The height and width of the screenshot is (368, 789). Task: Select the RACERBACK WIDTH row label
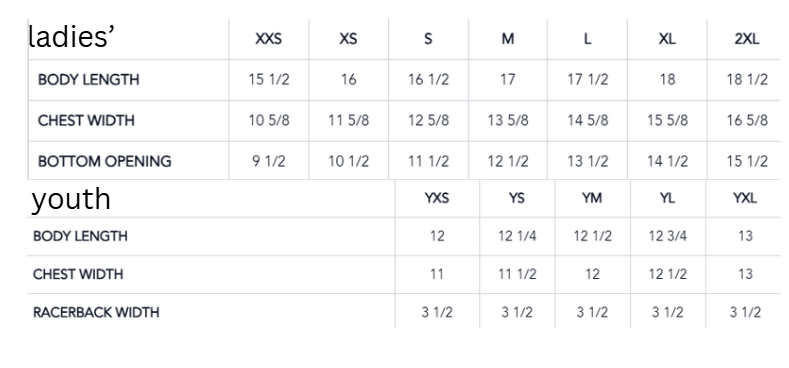96,313
